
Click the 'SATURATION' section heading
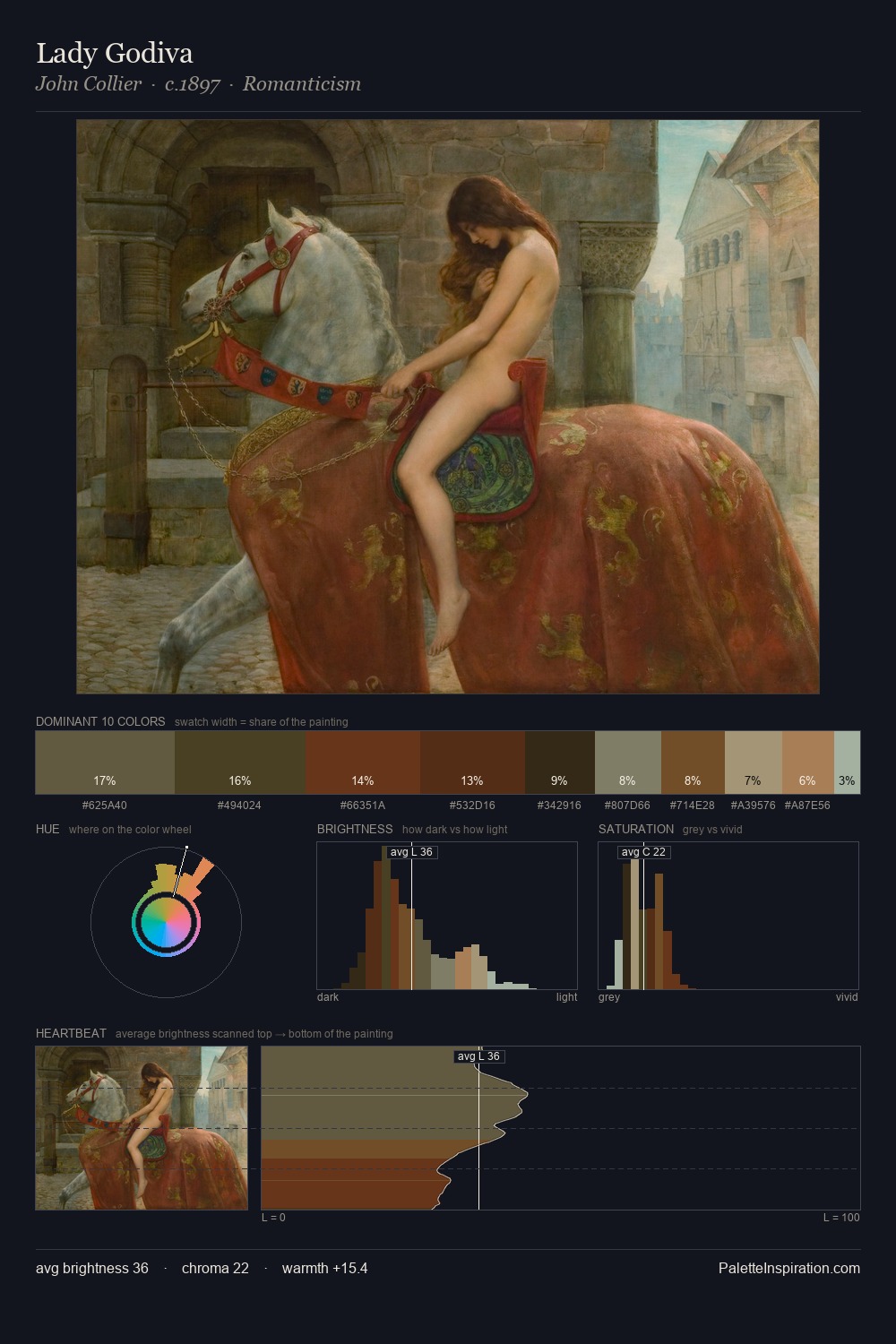tap(636, 829)
